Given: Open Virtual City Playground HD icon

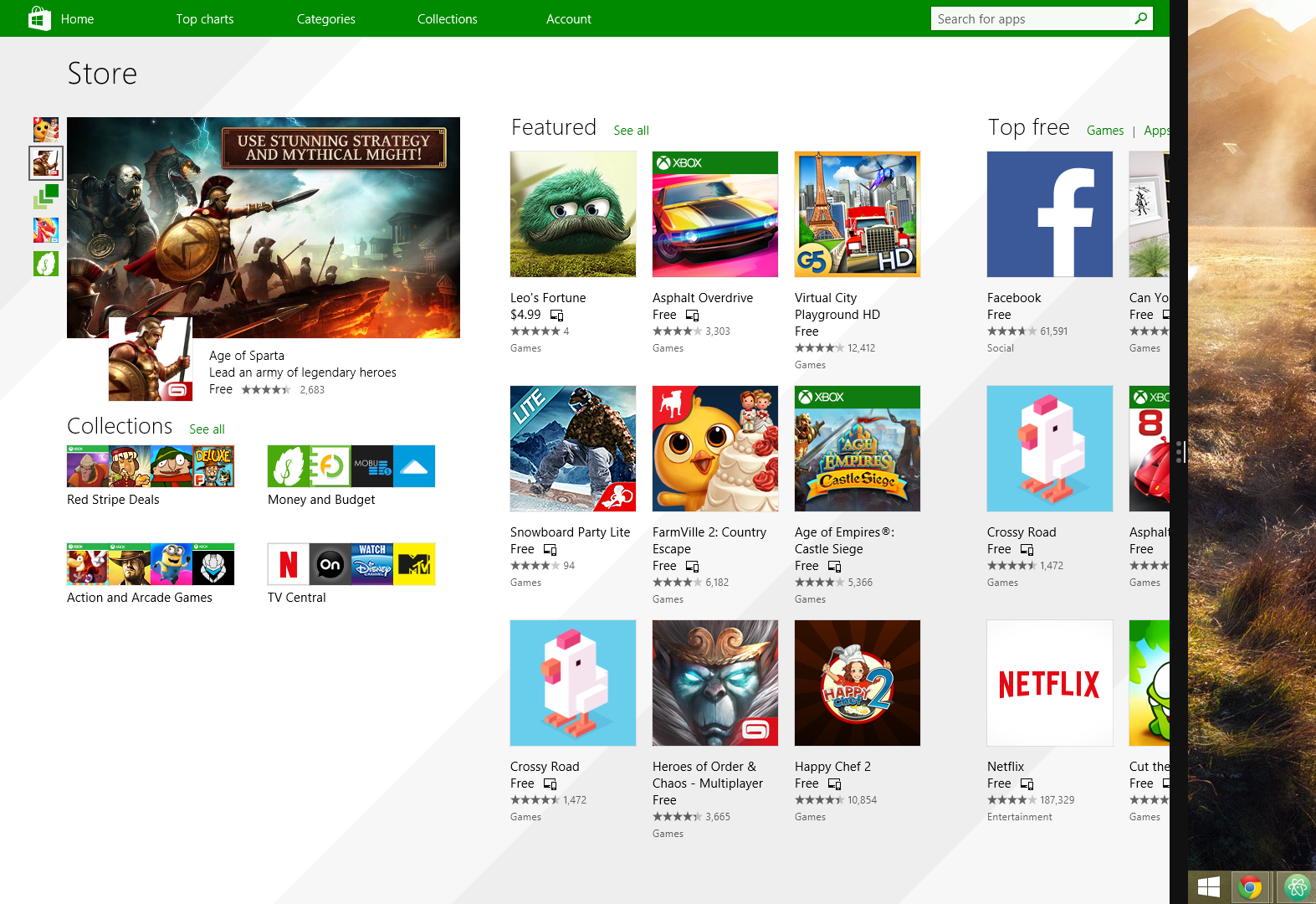Looking at the screenshot, I should pos(858,214).
